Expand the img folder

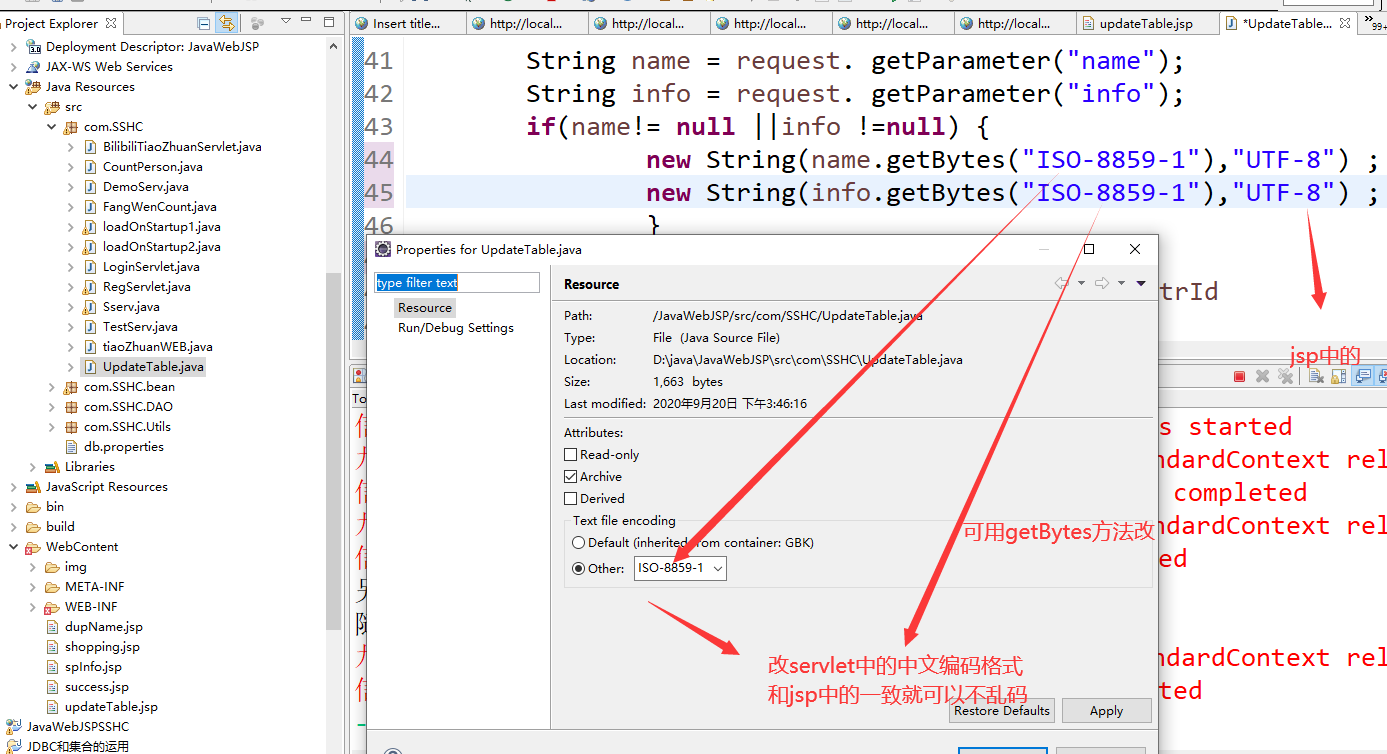(32, 567)
